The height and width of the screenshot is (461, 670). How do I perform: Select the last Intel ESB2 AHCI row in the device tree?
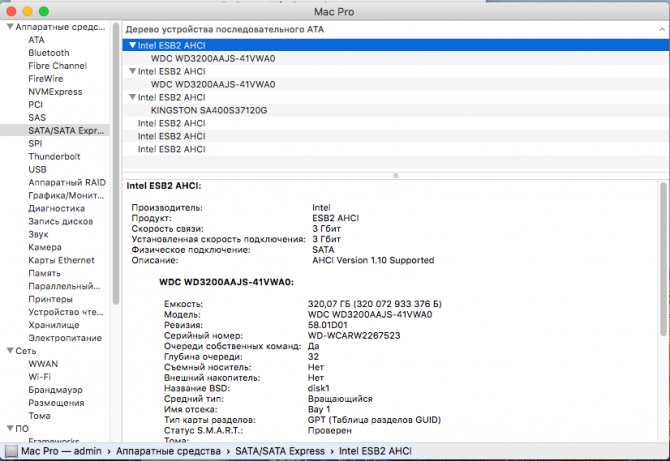[x=396, y=149]
